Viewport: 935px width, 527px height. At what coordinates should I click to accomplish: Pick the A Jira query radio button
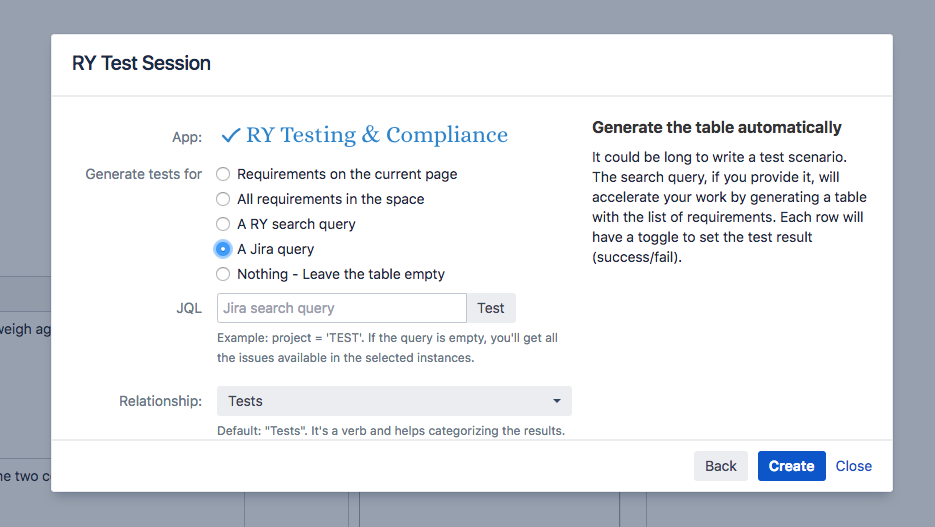tap(223, 249)
